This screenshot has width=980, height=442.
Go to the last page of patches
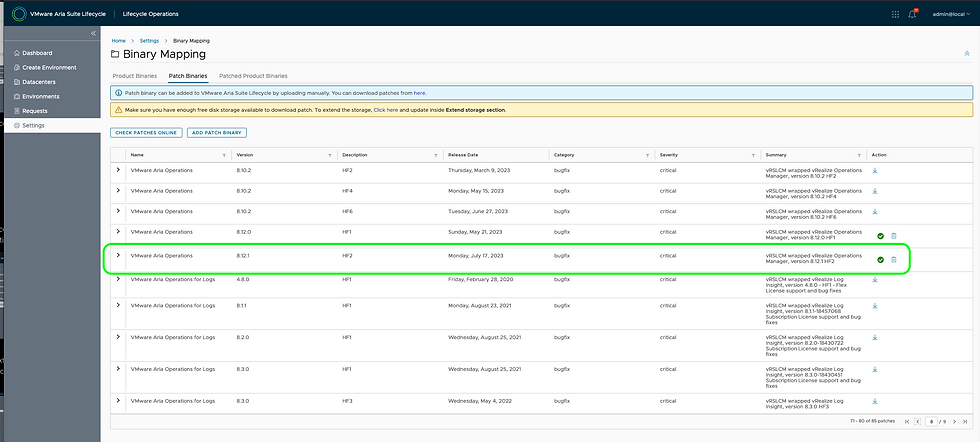[964, 421]
